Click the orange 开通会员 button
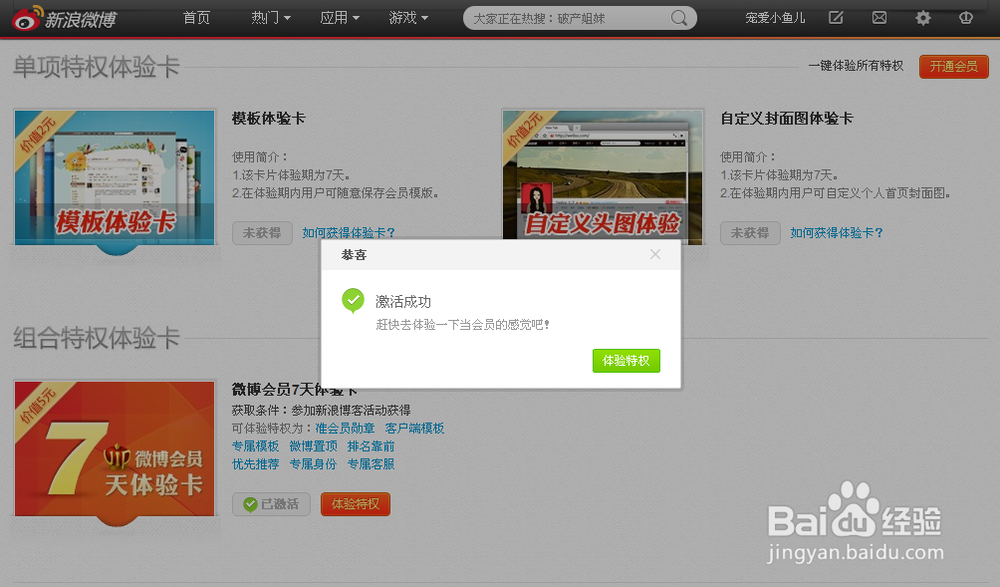Image resolution: width=1000 pixels, height=587 pixels. (x=953, y=66)
